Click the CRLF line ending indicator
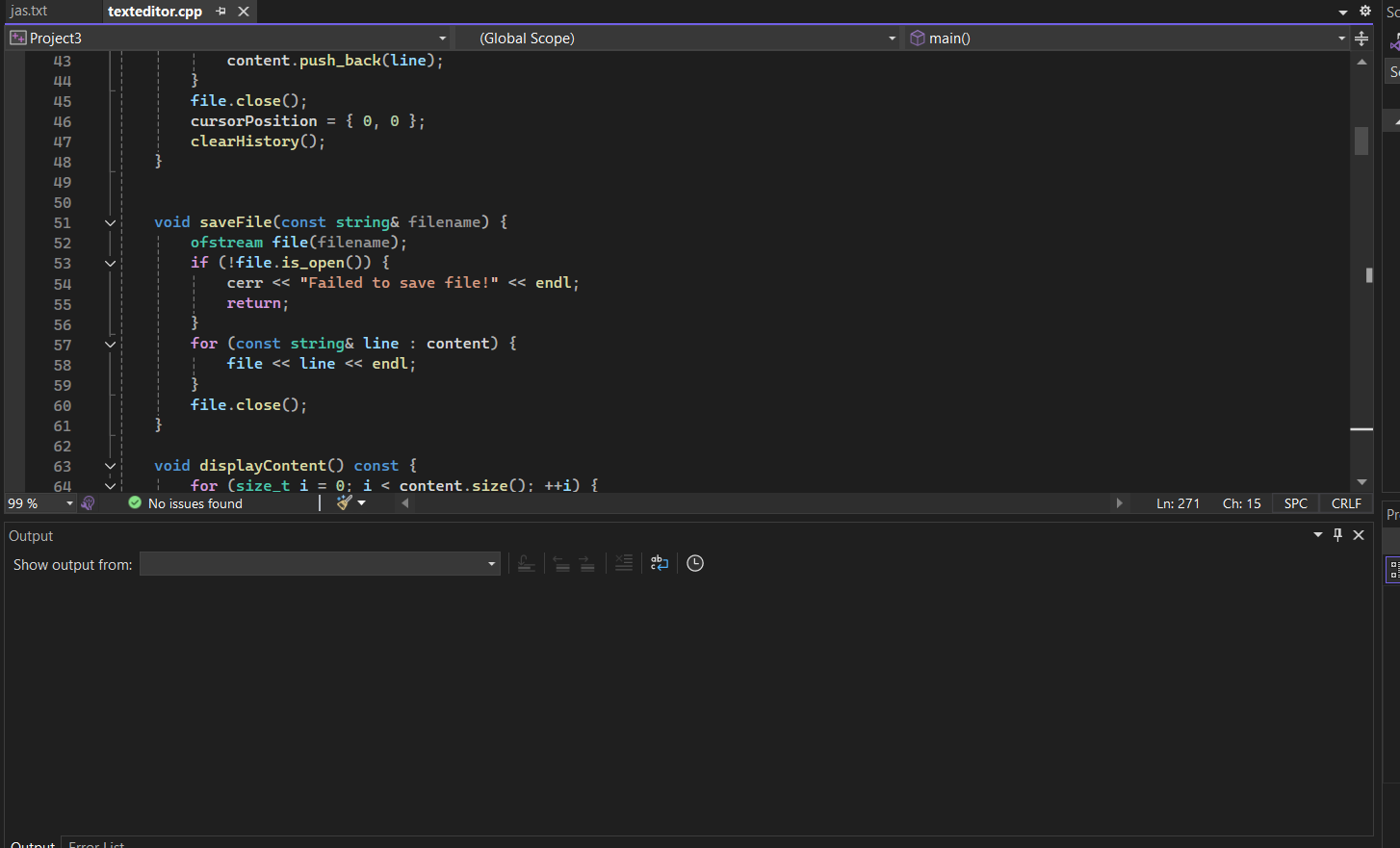Screen dimensions: 1400x848 pos(1346,503)
